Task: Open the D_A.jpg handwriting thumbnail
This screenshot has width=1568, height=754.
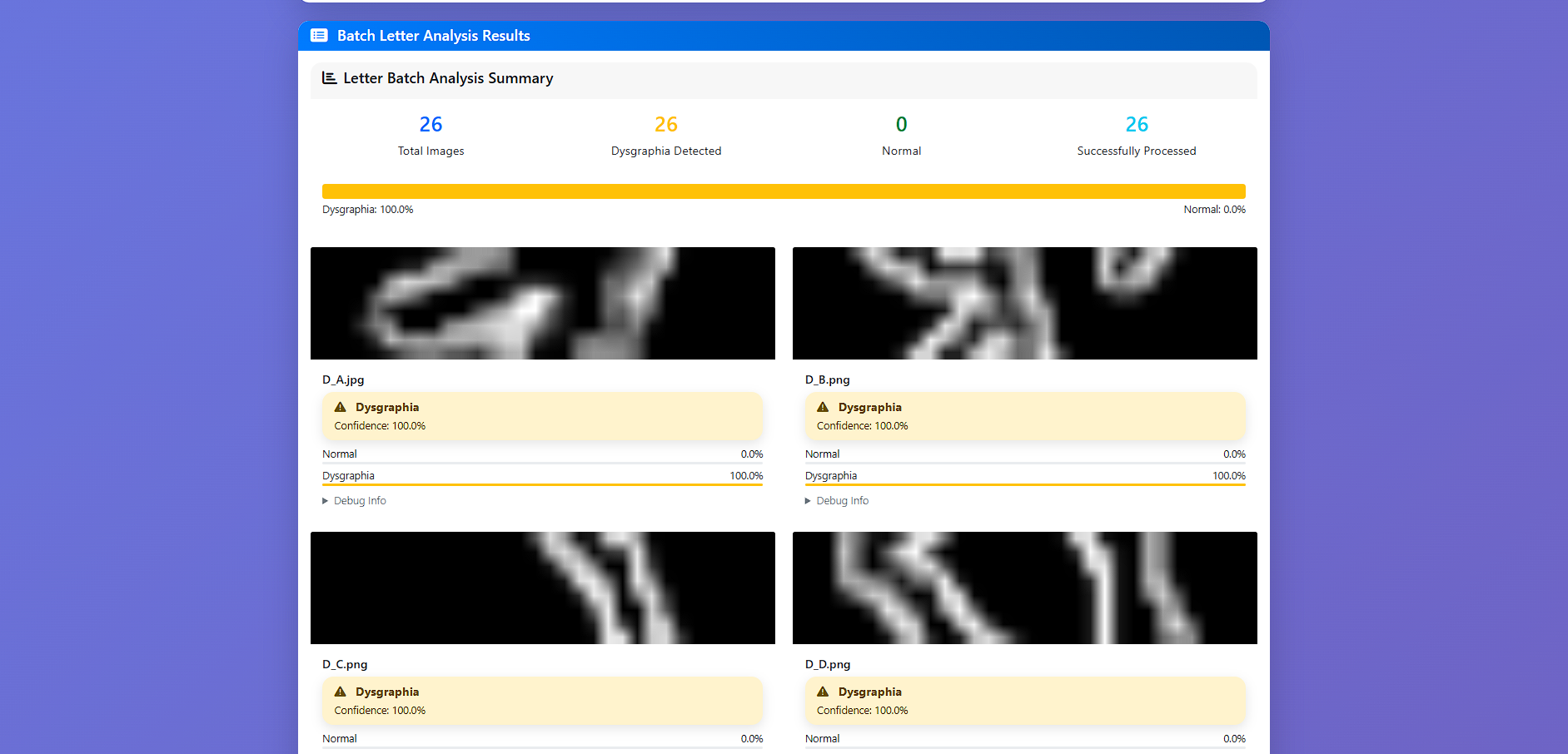Action: coord(543,303)
